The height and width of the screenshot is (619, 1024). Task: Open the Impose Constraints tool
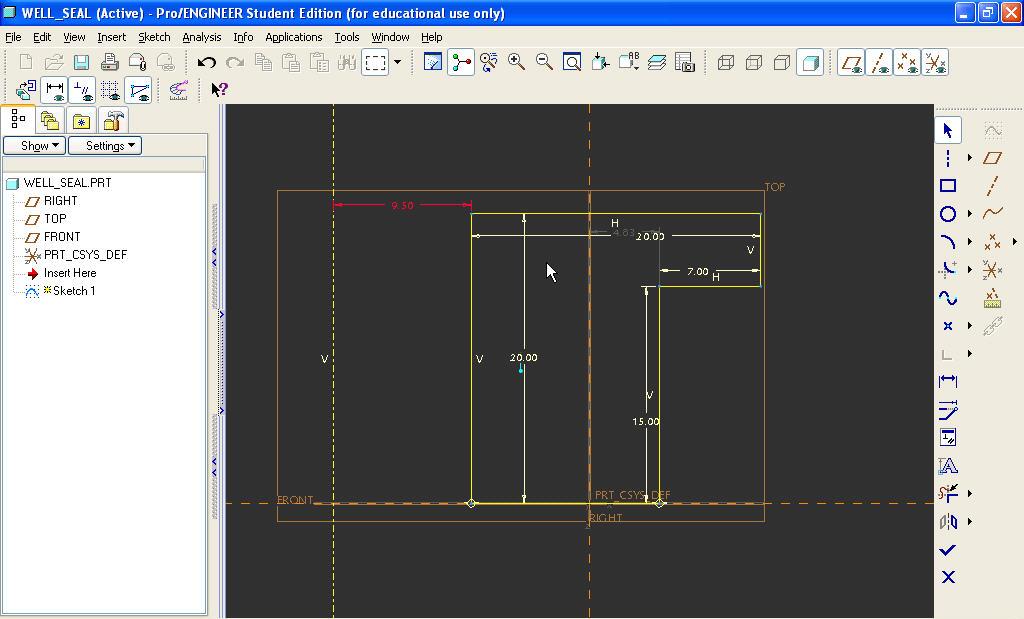948,437
